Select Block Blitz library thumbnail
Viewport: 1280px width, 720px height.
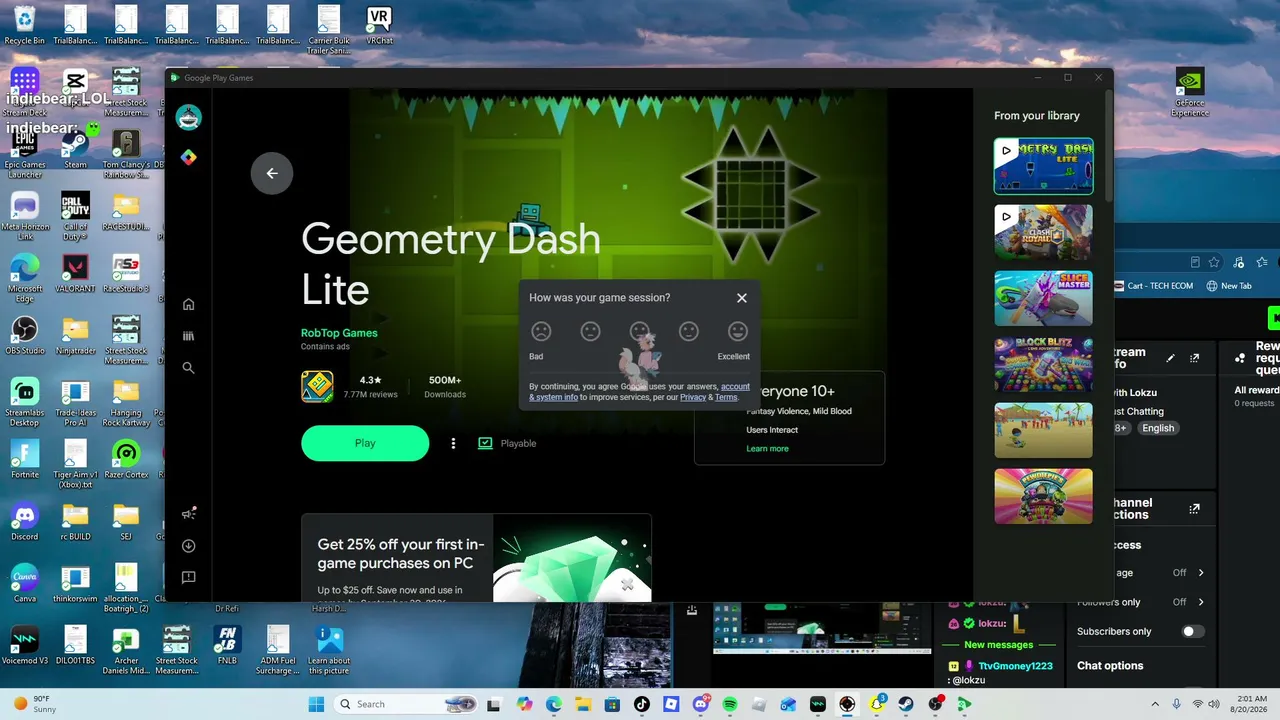click(x=1043, y=364)
